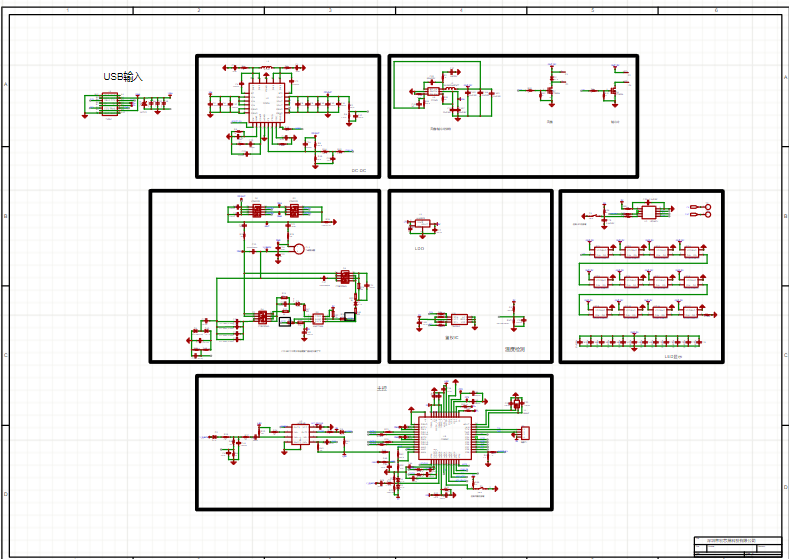Select the pin header connector right of MCU
Viewport: 789px width, 559px height.
coord(525,432)
